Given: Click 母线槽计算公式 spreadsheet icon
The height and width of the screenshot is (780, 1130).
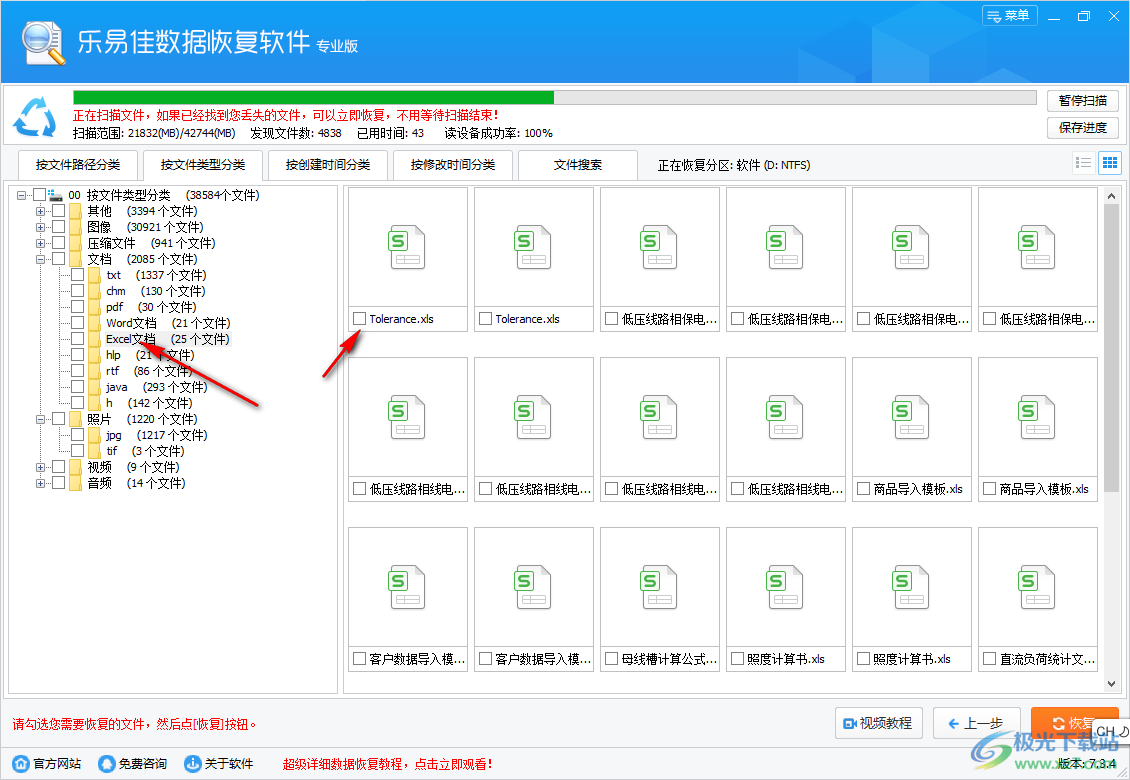Looking at the screenshot, I should click(x=659, y=588).
